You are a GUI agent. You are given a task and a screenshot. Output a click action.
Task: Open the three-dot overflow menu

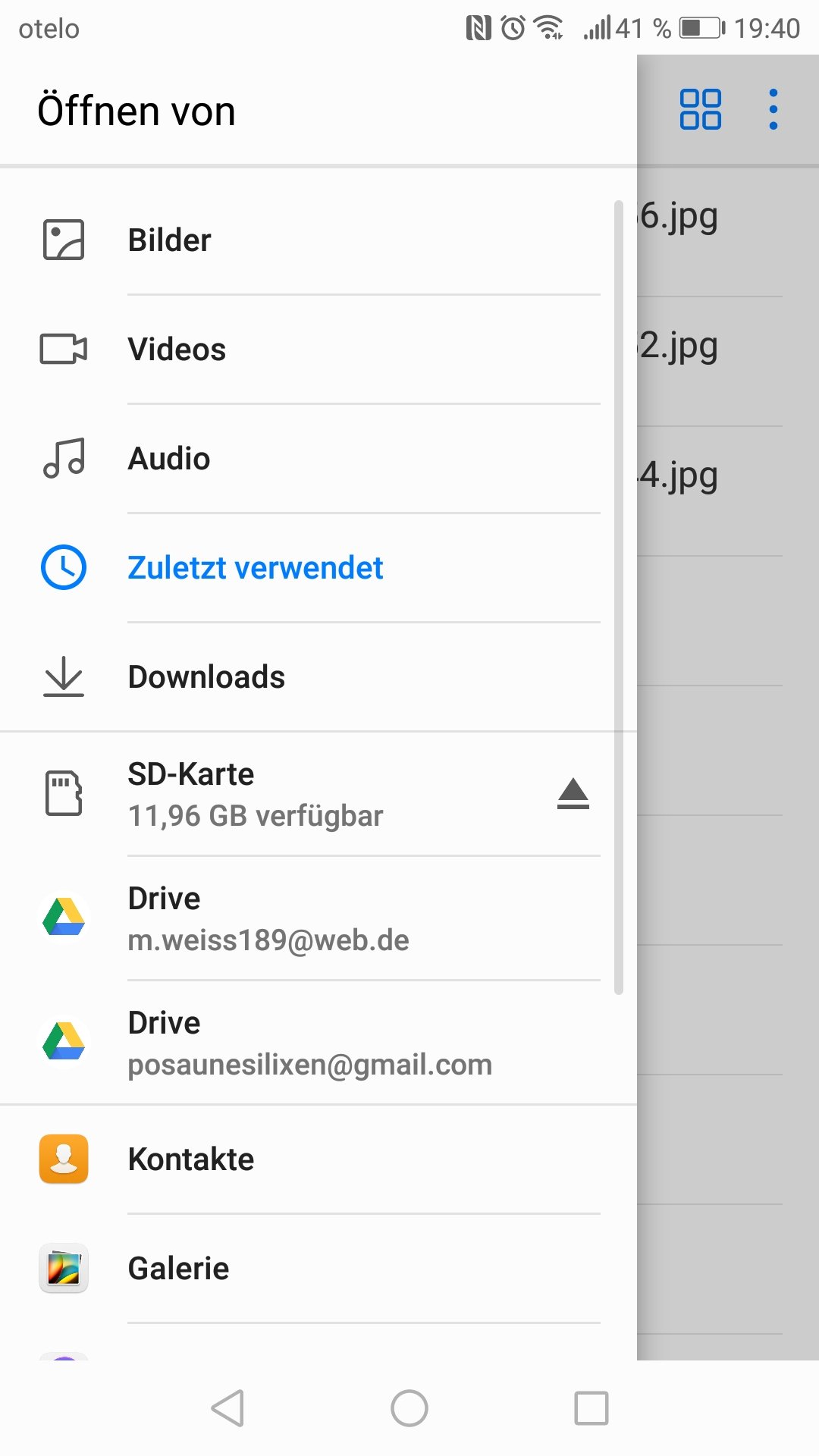tap(773, 110)
